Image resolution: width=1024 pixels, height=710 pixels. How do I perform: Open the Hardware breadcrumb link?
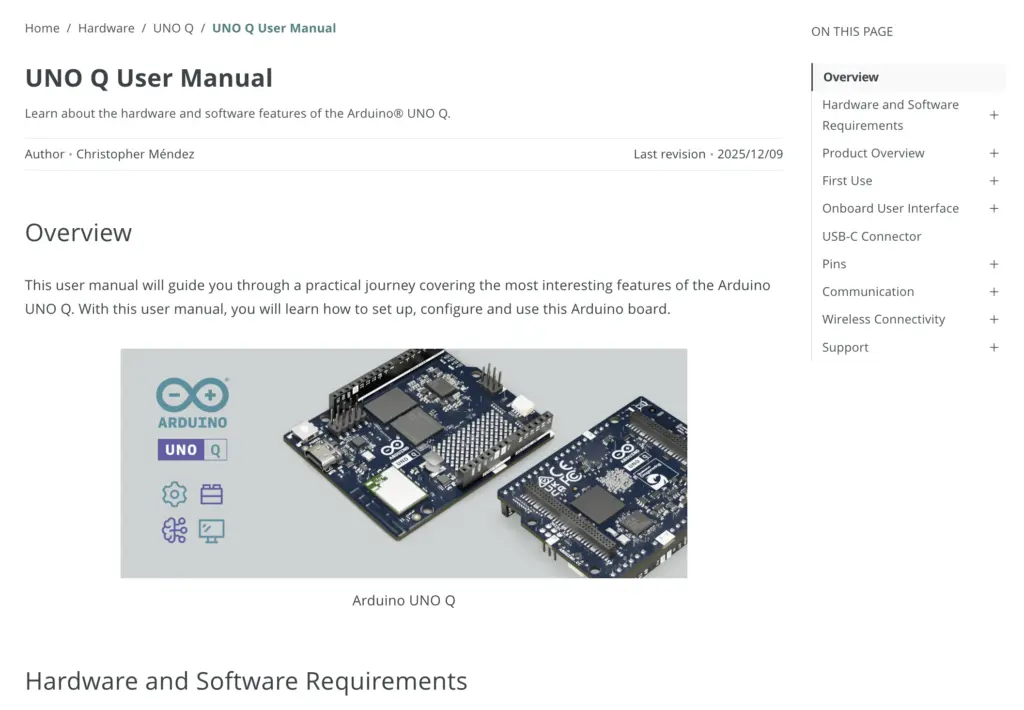(x=106, y=28)
